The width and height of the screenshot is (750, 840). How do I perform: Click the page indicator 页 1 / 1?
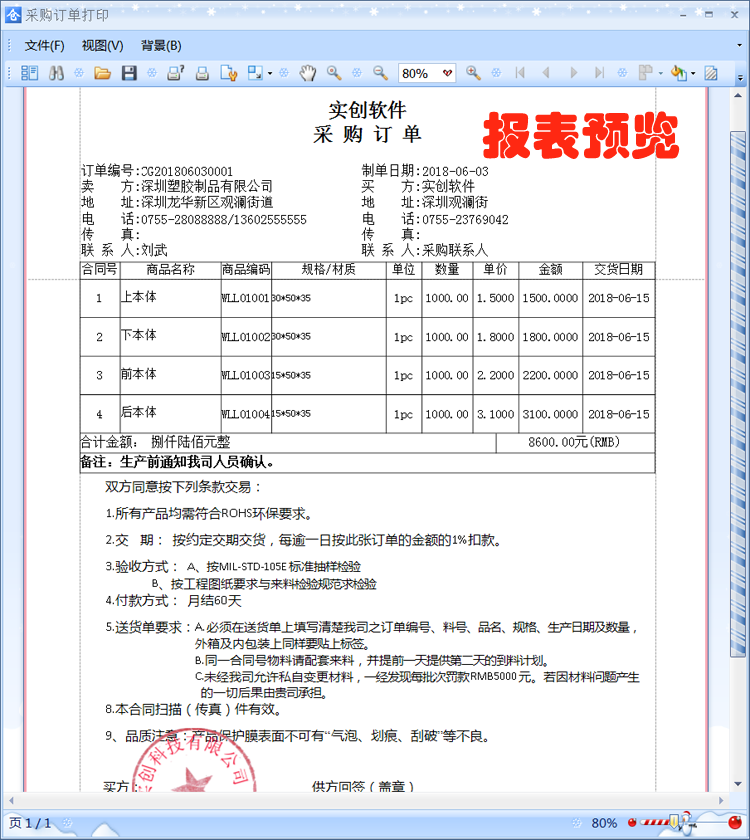click(x=31, y=823)
